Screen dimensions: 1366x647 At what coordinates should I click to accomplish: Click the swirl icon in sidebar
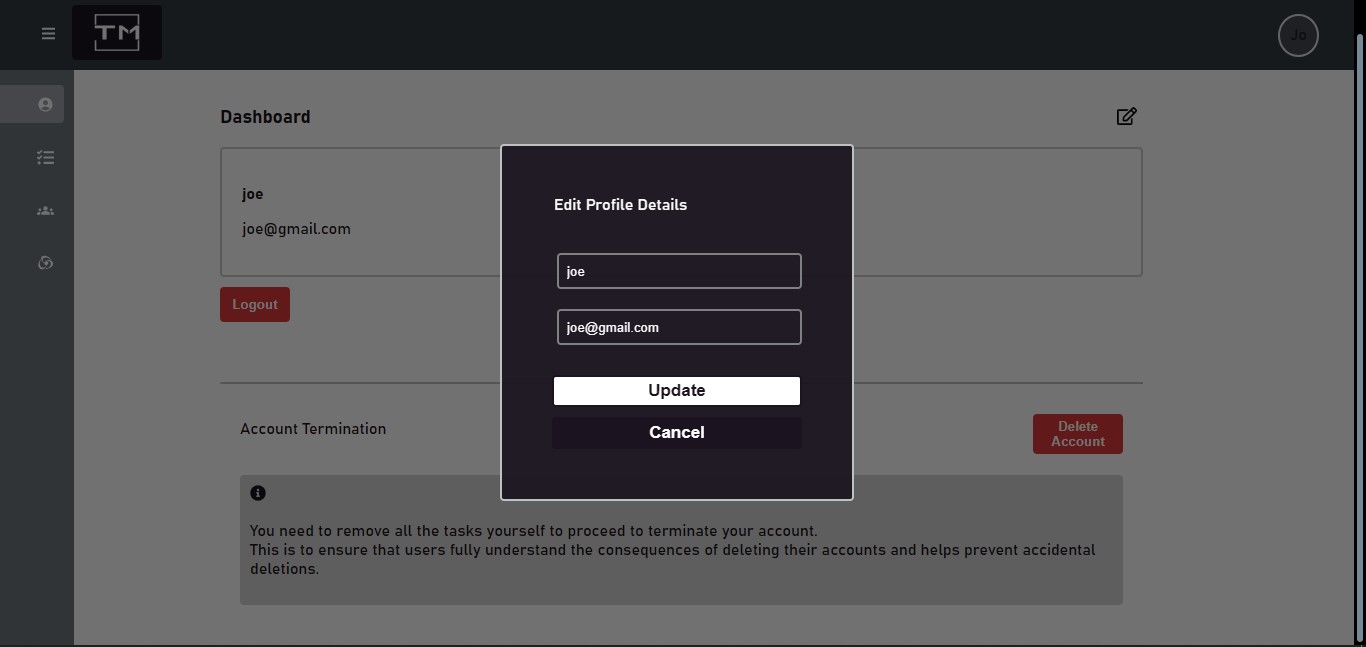click(44, 263)
